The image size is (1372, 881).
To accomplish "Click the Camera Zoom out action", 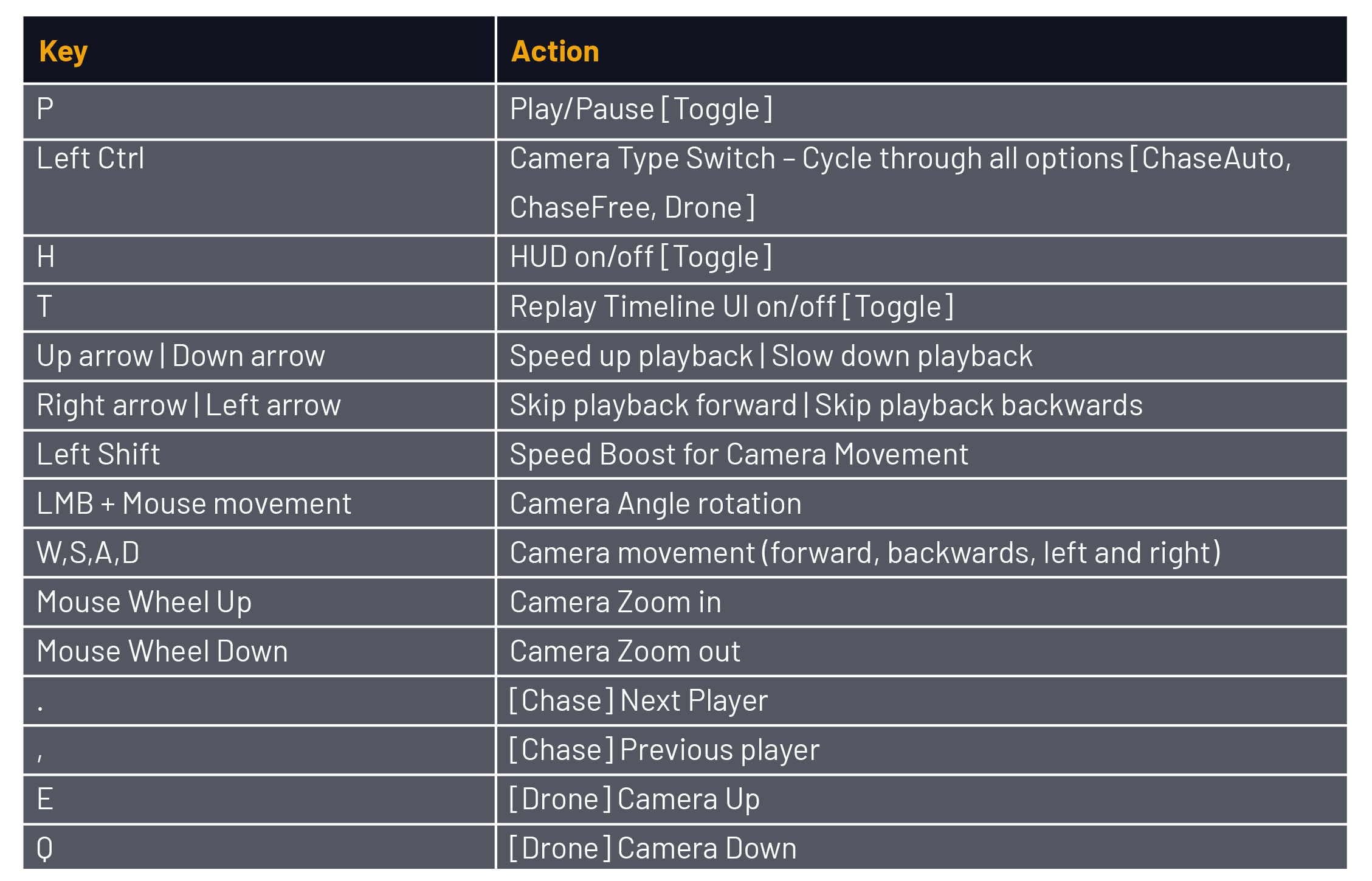I will pos(625,651).
